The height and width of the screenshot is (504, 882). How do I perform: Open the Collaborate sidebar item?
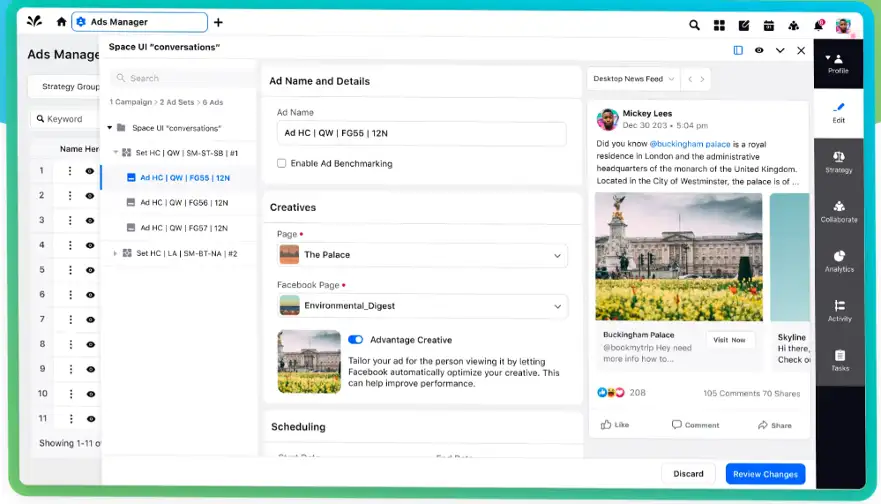pos(838,212)
